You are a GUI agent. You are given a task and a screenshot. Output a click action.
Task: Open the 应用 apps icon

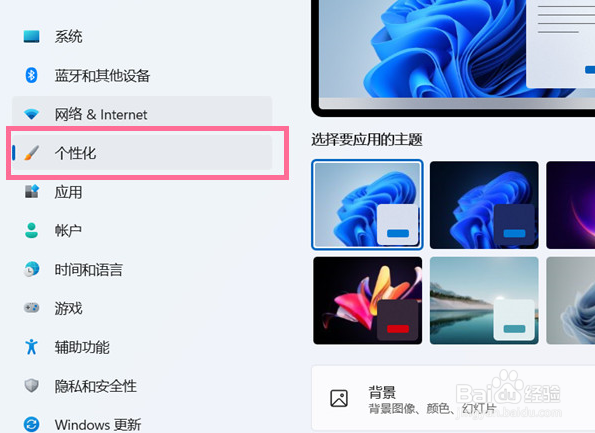[x=32, y=191]
